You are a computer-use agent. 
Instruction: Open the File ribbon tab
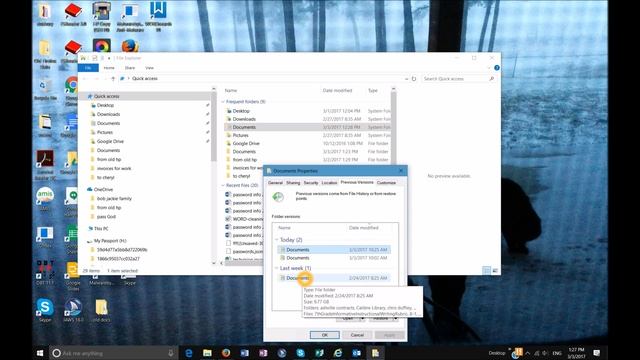click(x=88, y=68)
